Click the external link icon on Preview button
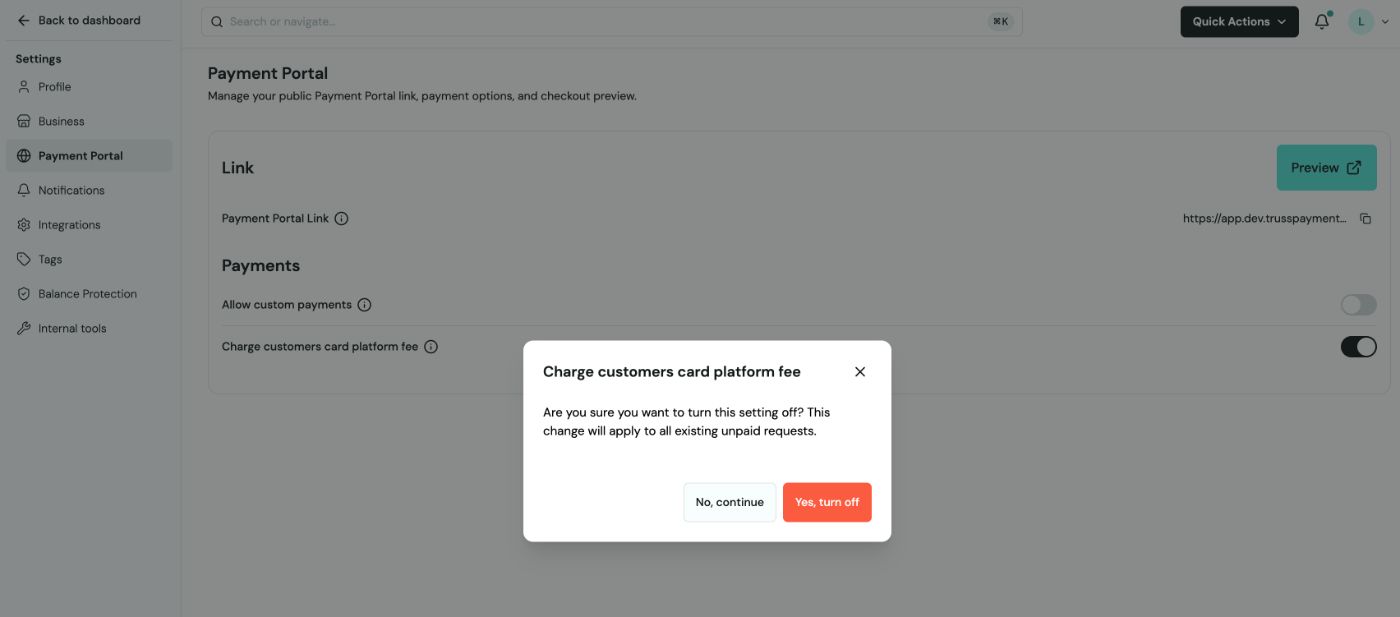The width and height of the screenshot is (1400, 617). click(1354, 168)
